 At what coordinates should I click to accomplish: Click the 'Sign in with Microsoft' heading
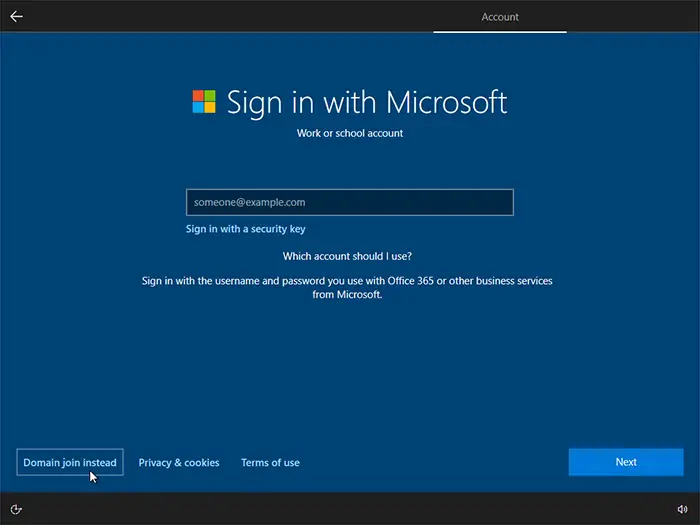coord(367,102)
